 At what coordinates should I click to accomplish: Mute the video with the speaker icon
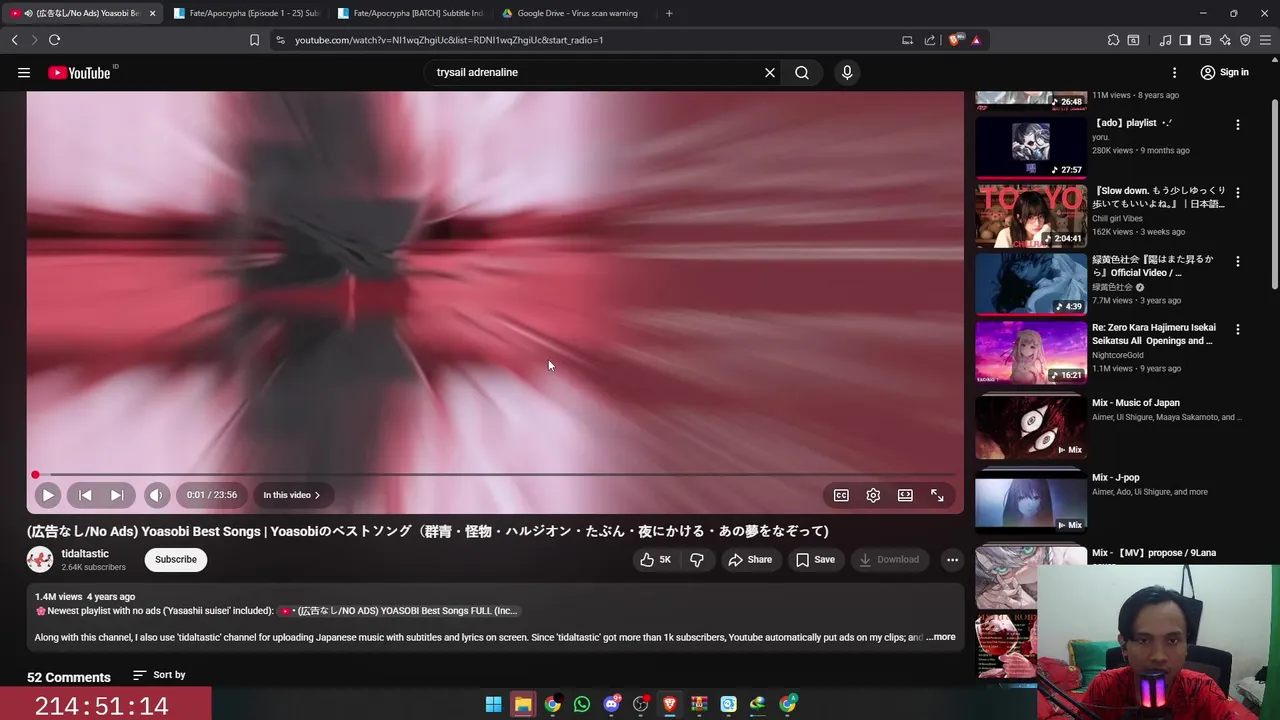[x=156, y=495]
